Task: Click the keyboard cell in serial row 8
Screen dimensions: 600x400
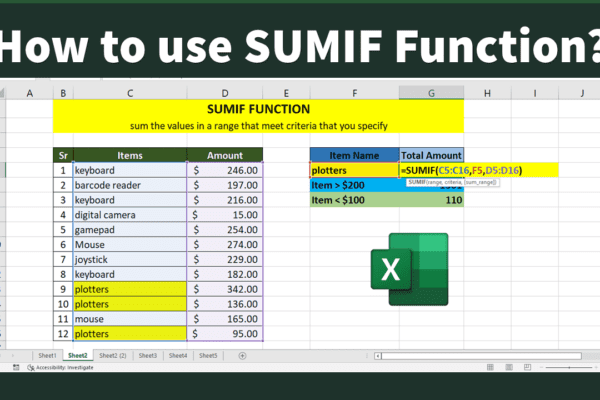Action: (x=130, y=274)
